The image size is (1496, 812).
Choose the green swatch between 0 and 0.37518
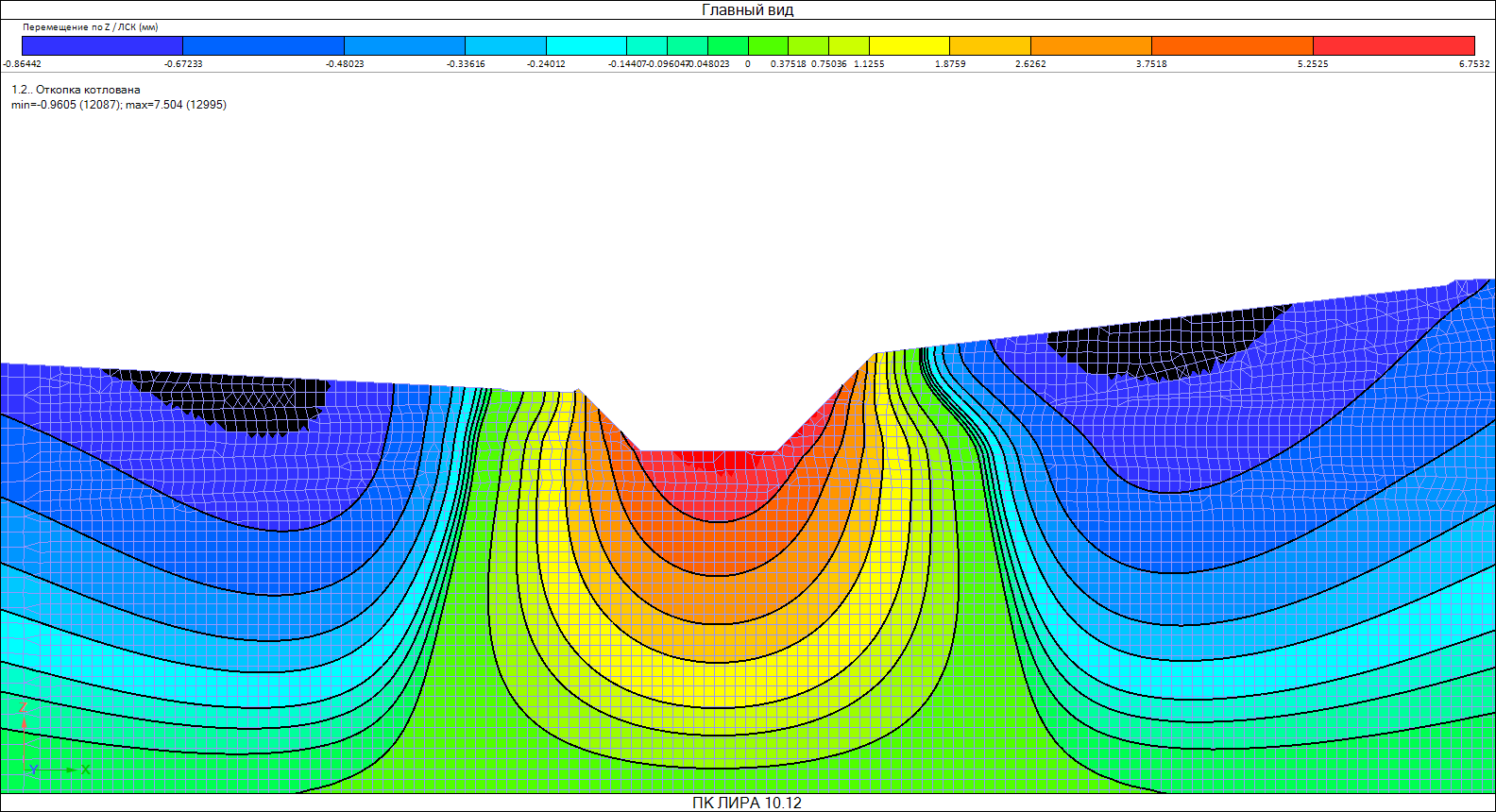pos(768,45)
